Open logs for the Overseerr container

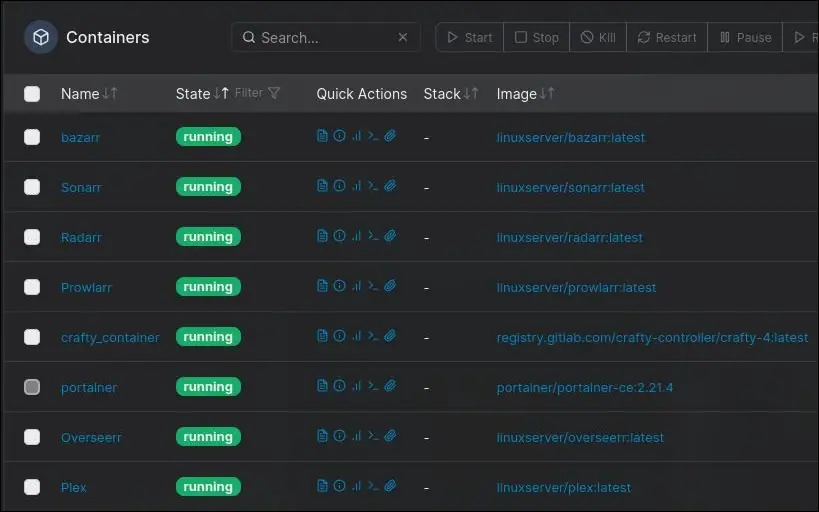322,436
